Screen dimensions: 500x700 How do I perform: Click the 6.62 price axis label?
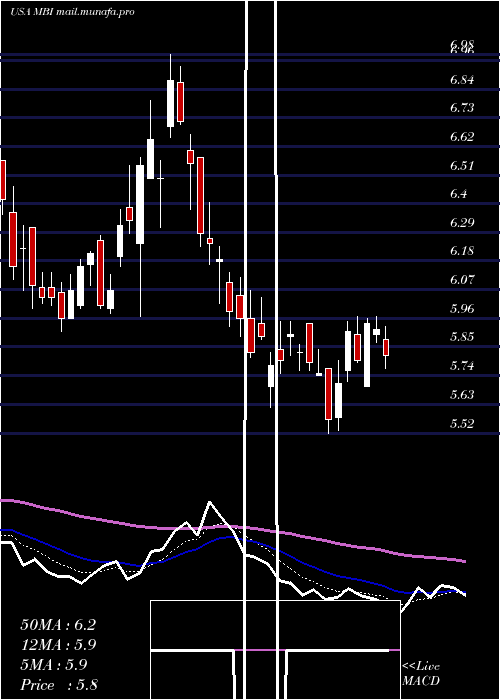point(462,137)
